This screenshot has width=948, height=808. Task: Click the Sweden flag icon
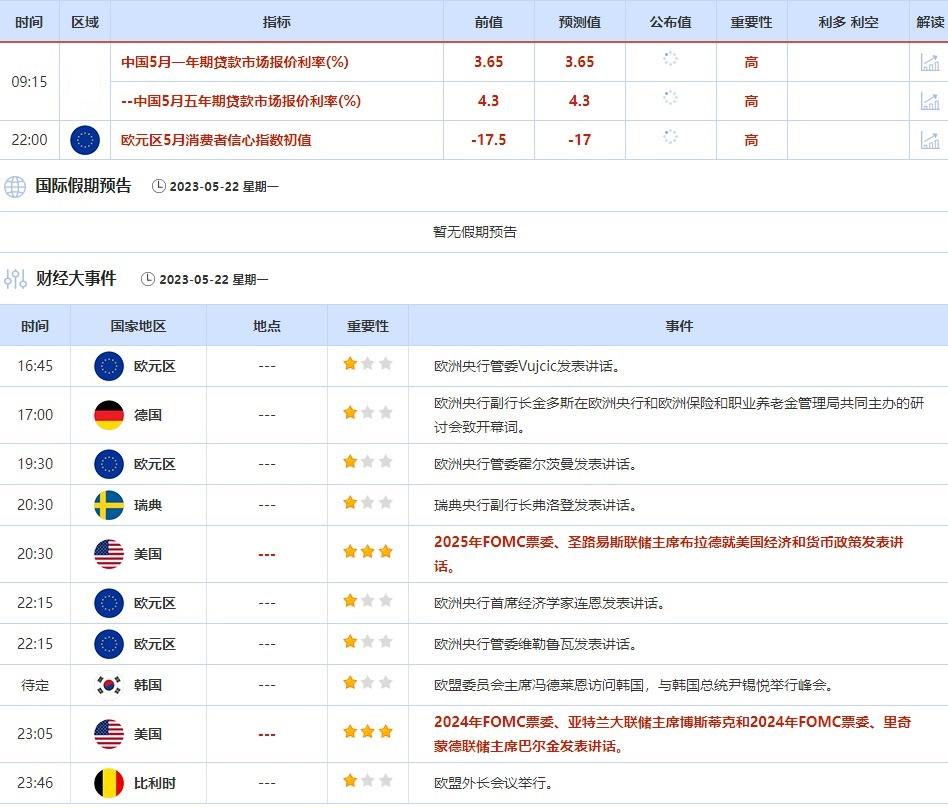[x=108, y=505]
